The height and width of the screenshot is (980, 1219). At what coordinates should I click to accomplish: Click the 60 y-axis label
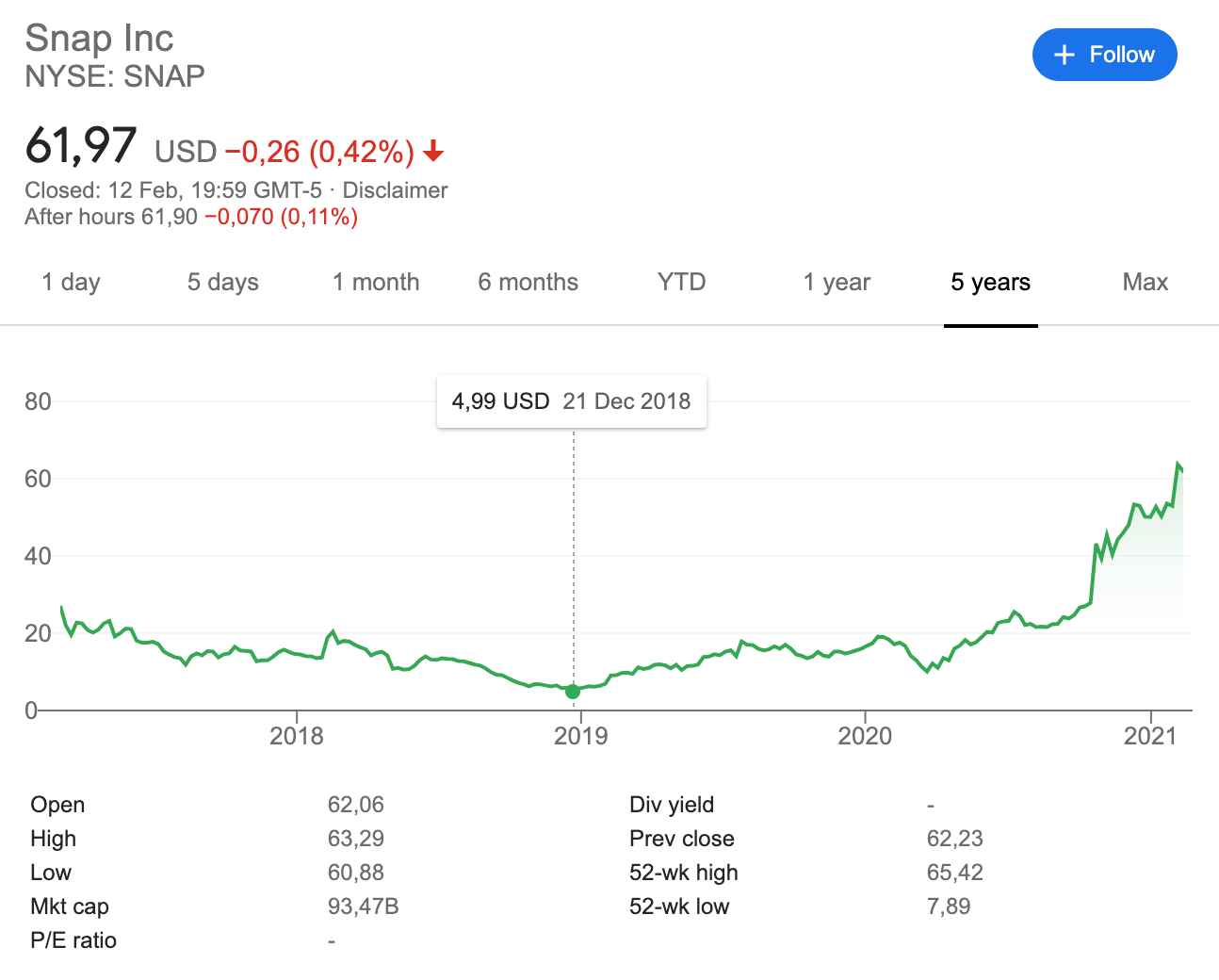38,479
